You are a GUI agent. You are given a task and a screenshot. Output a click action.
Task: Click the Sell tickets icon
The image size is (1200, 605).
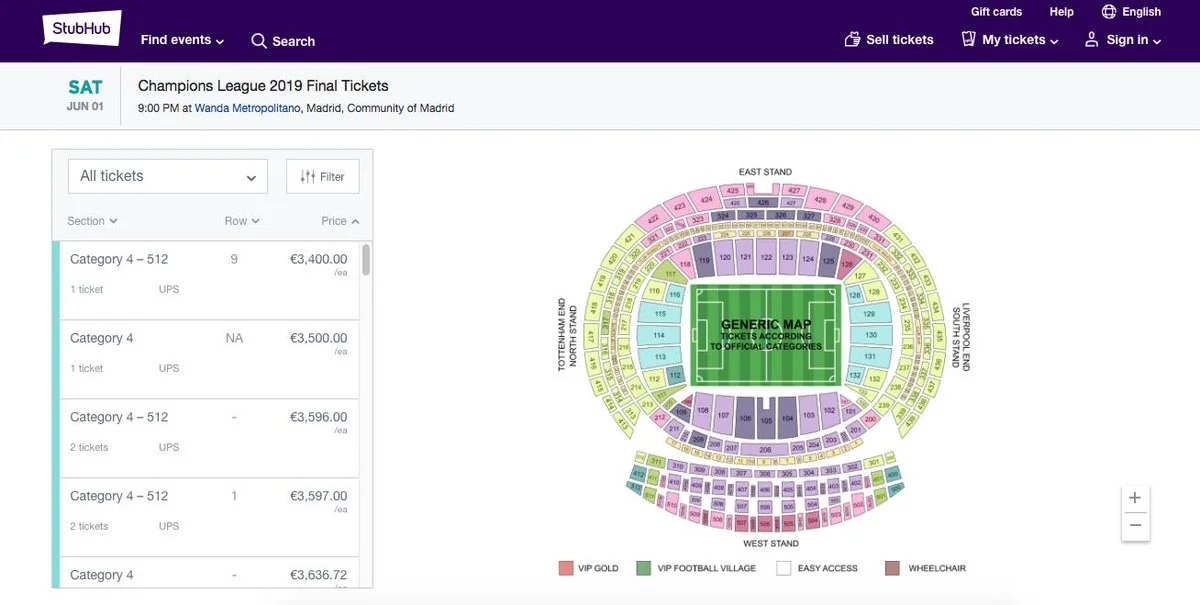[x=852, y=40]
